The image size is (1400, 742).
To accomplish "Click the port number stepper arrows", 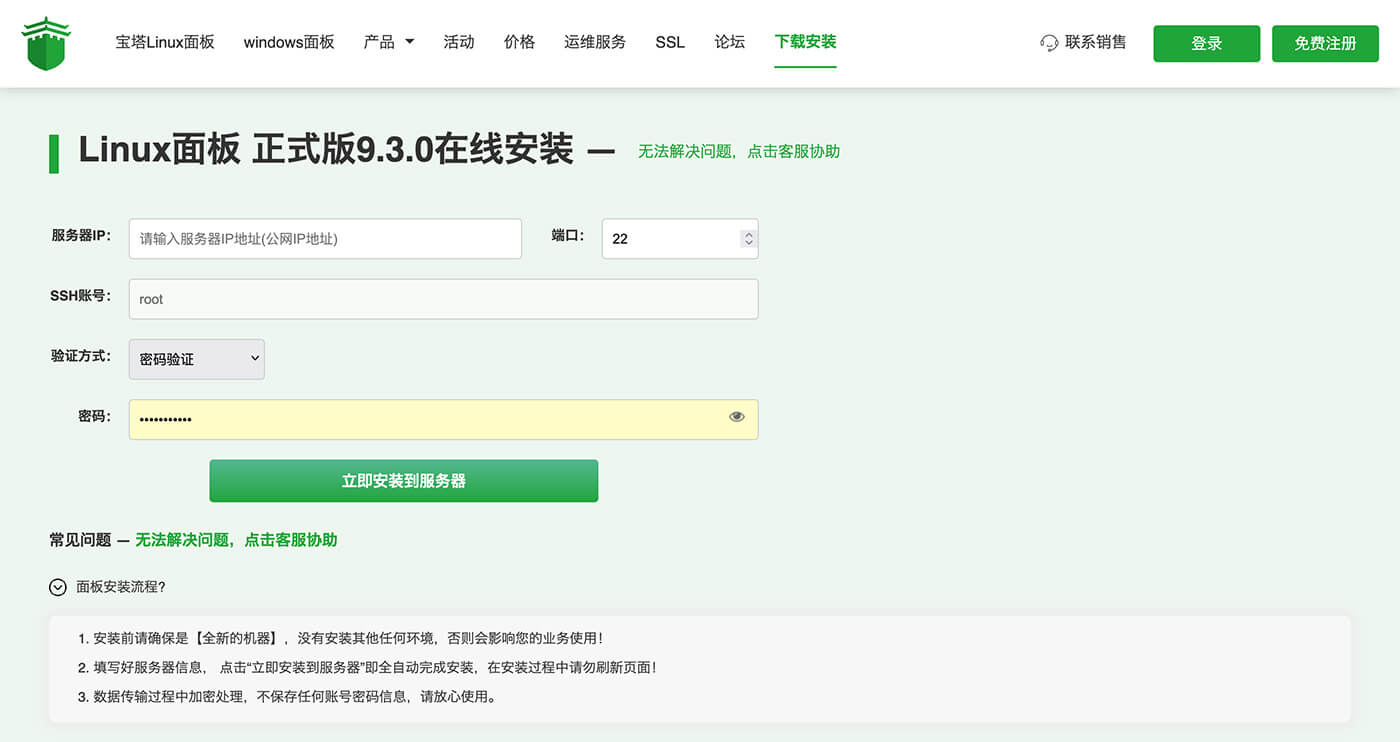I will (x=748, y=239).
